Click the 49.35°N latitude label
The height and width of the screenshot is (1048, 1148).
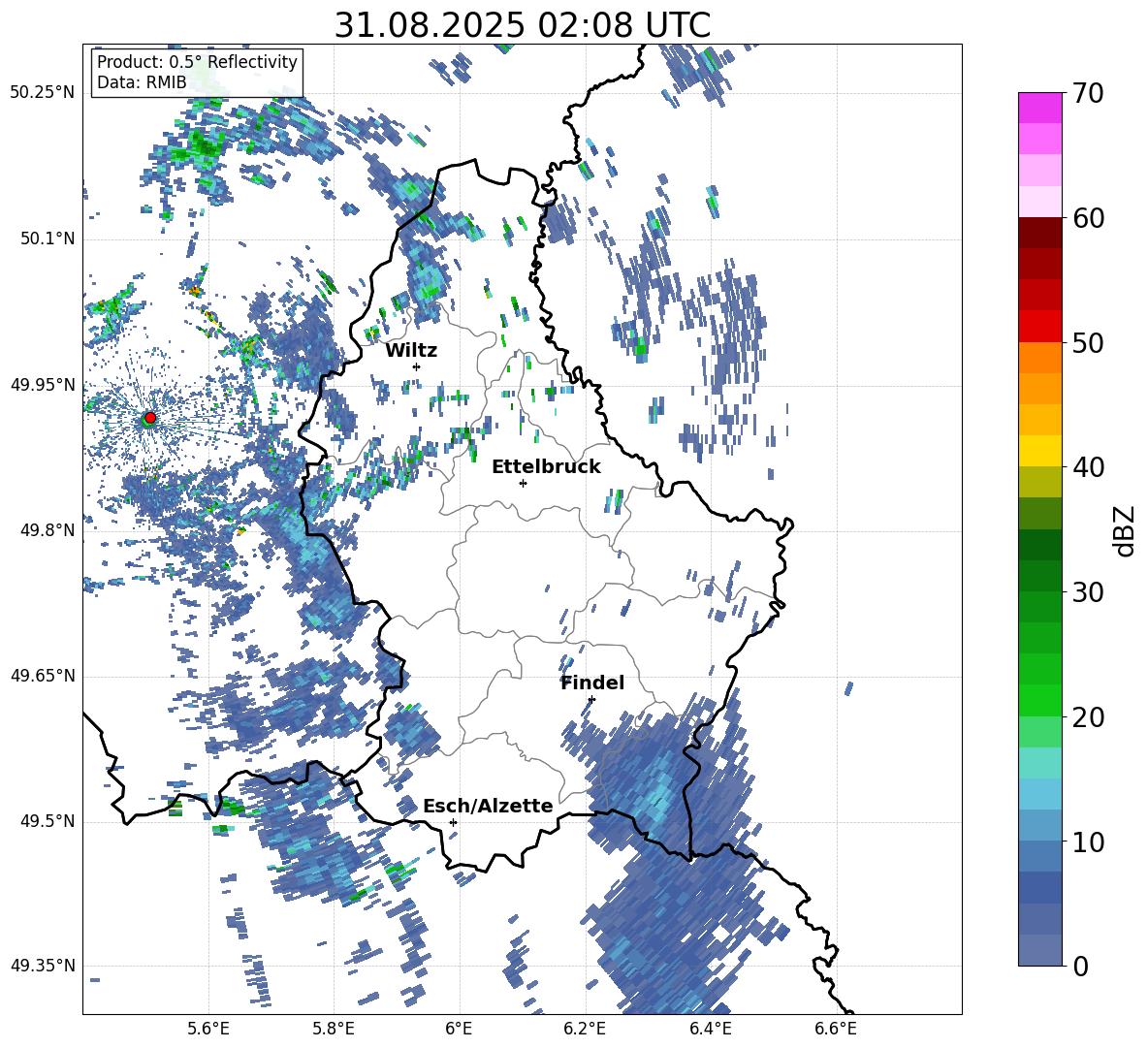[43, 966]
